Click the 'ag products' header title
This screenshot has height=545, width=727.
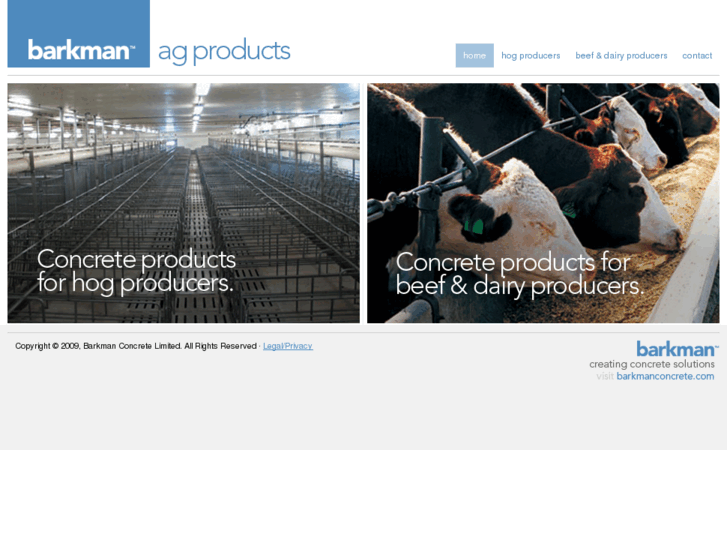click(x=224, y=51)
